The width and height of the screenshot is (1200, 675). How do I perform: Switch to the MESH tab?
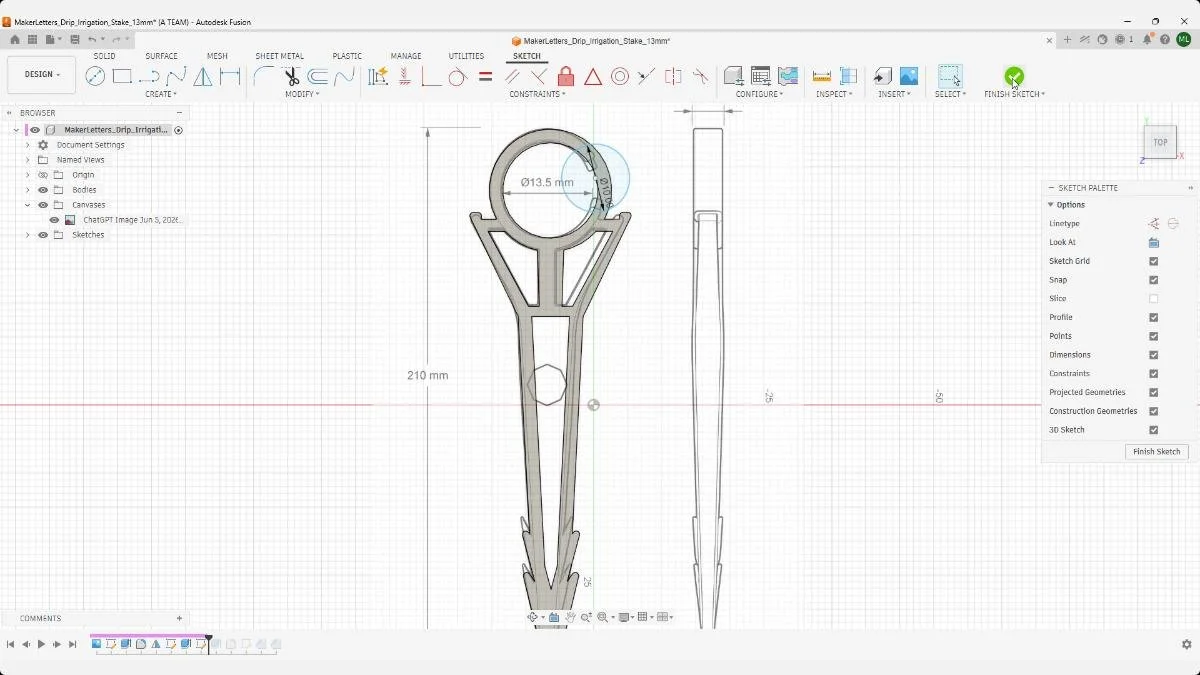pyautogui.click(x=217, y=56)
